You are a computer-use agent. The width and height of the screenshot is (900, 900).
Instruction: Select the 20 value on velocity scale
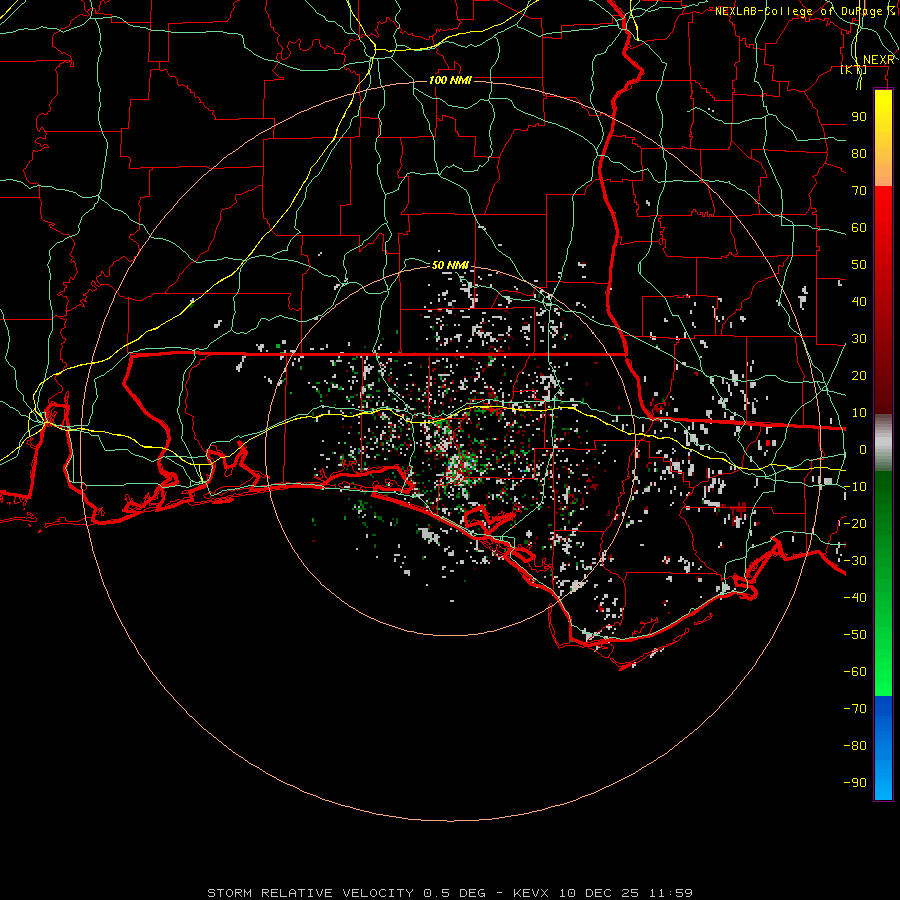(x=859, y=376)
